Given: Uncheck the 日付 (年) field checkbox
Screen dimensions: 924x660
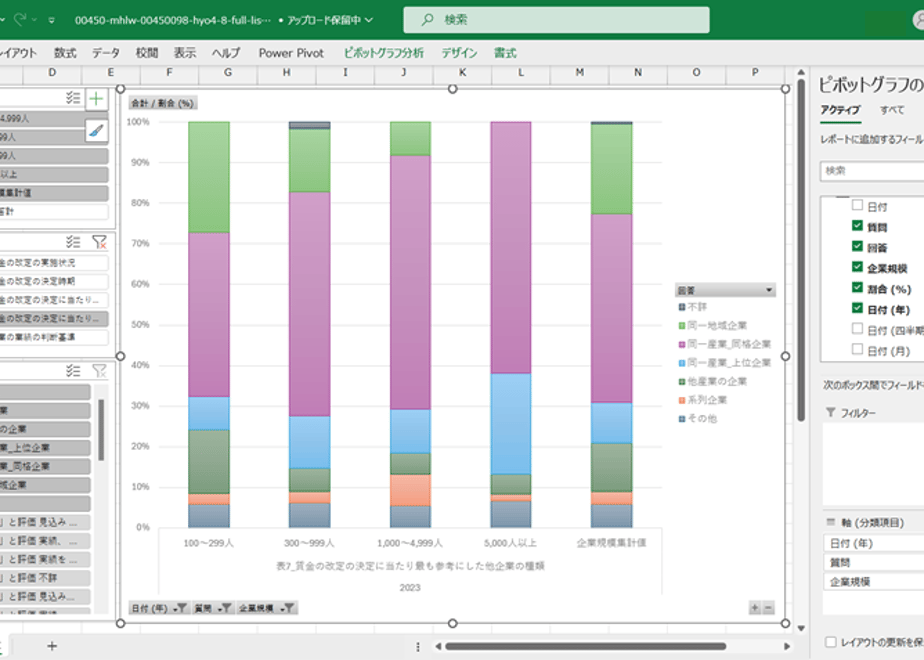Looking at the screenshot, I should tap(857, 308).
